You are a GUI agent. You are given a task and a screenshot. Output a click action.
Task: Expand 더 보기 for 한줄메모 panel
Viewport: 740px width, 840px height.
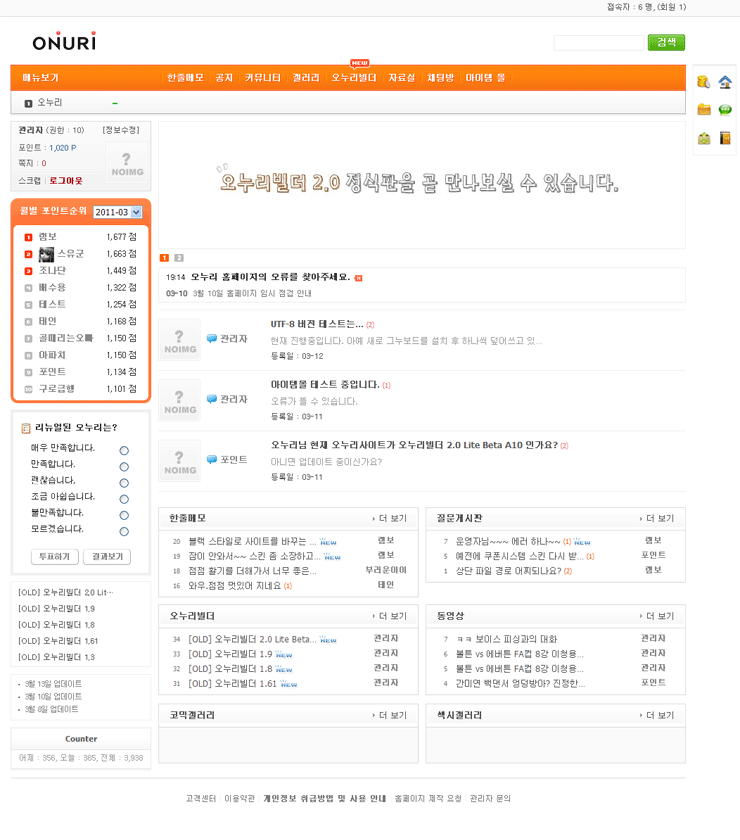tap(390, 519)
